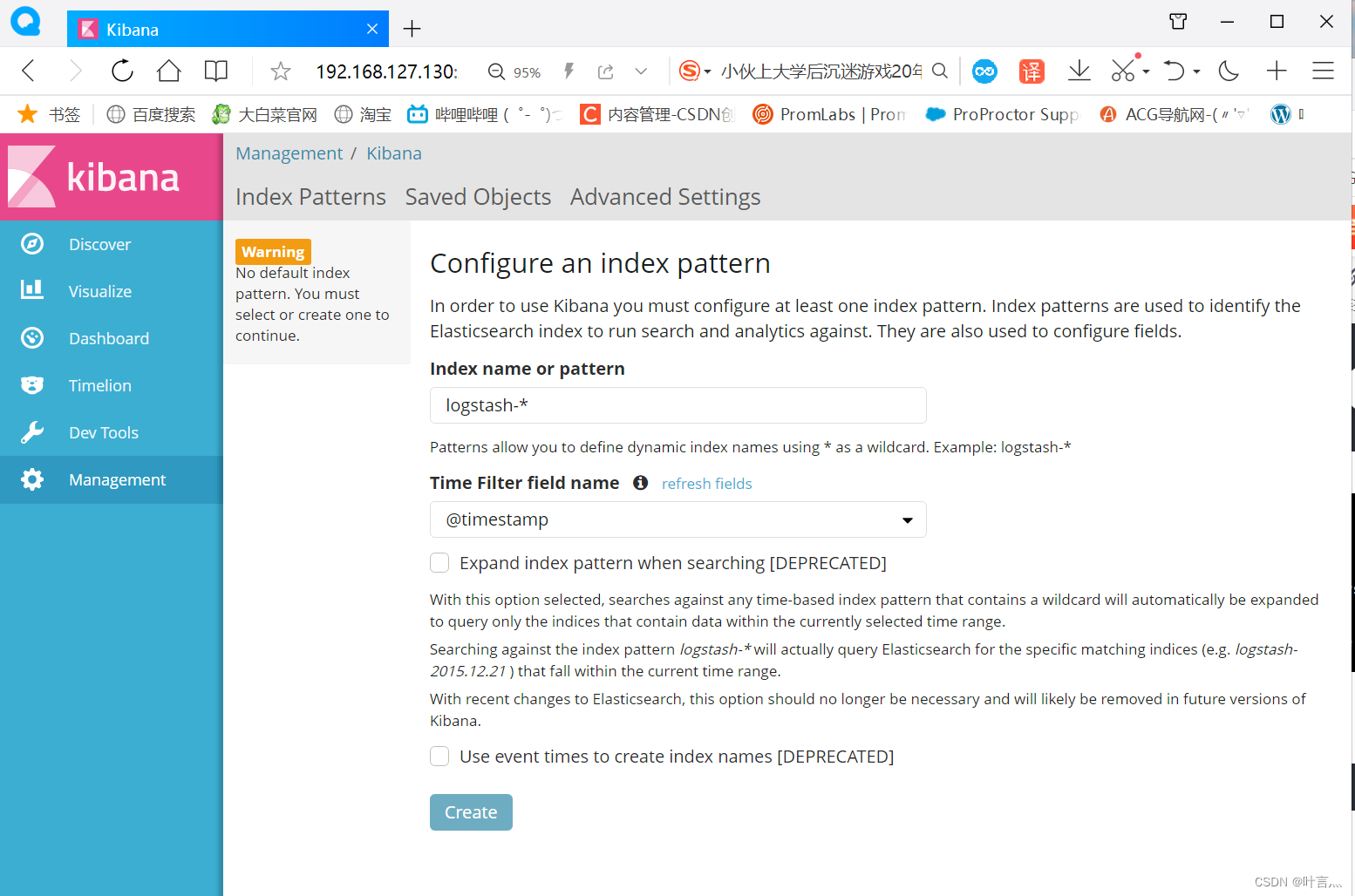Open the 大白菜官网 bookmark
Image resolution: width=1355 pixels, height=896 pixels.
264,114
